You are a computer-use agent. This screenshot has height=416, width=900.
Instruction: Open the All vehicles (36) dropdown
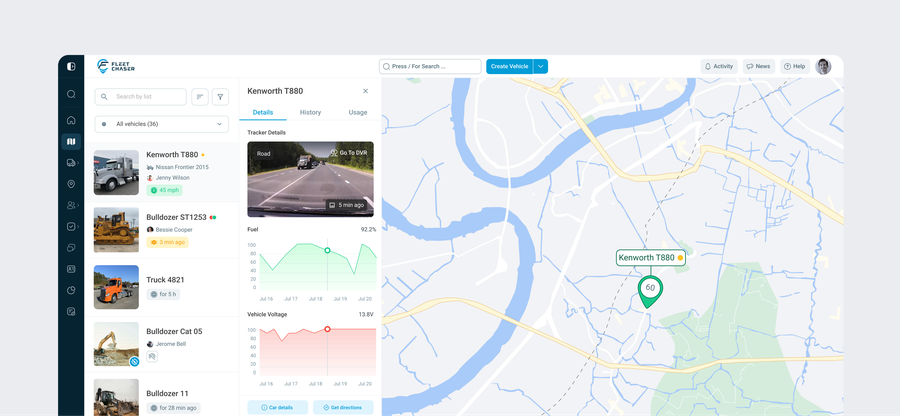[x=162, y=124]
